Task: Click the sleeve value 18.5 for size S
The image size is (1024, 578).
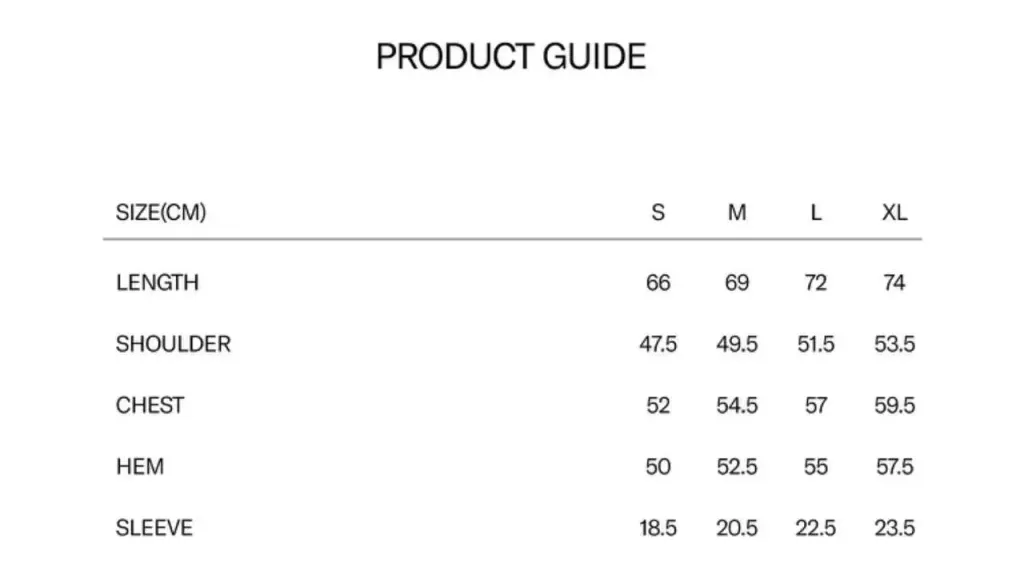Action: (658, 528)
